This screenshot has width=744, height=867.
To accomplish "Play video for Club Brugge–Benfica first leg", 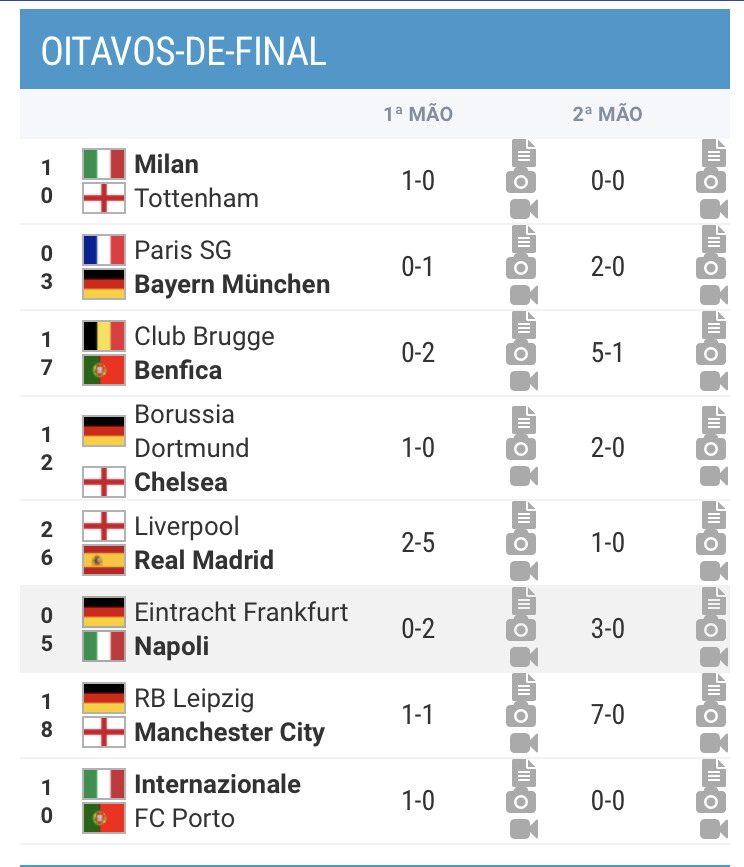I will coord(523,381).
